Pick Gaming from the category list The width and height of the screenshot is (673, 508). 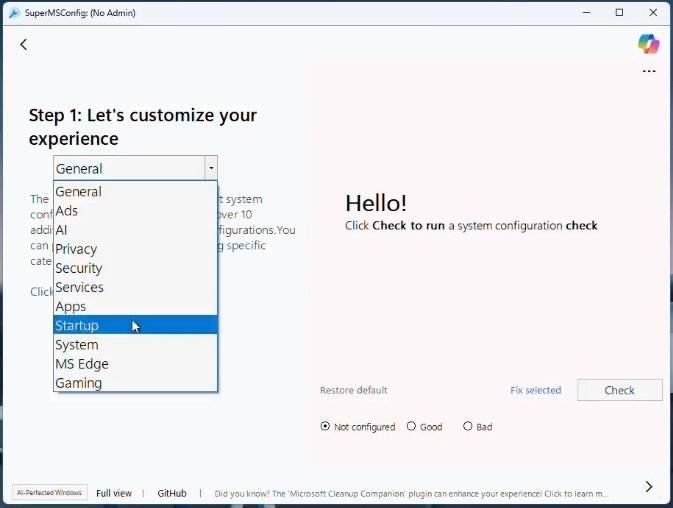(135, 382)
